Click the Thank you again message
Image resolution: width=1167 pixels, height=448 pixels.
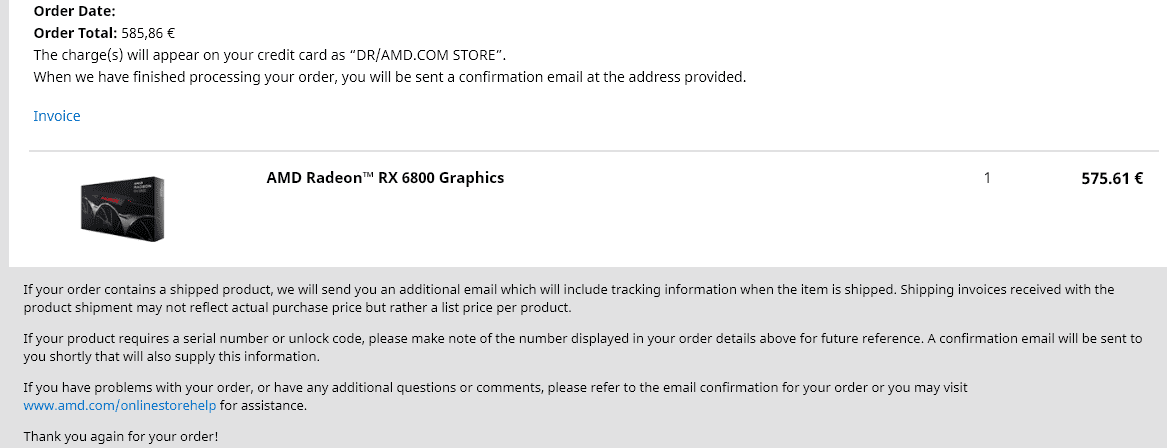tap(121, 437)
